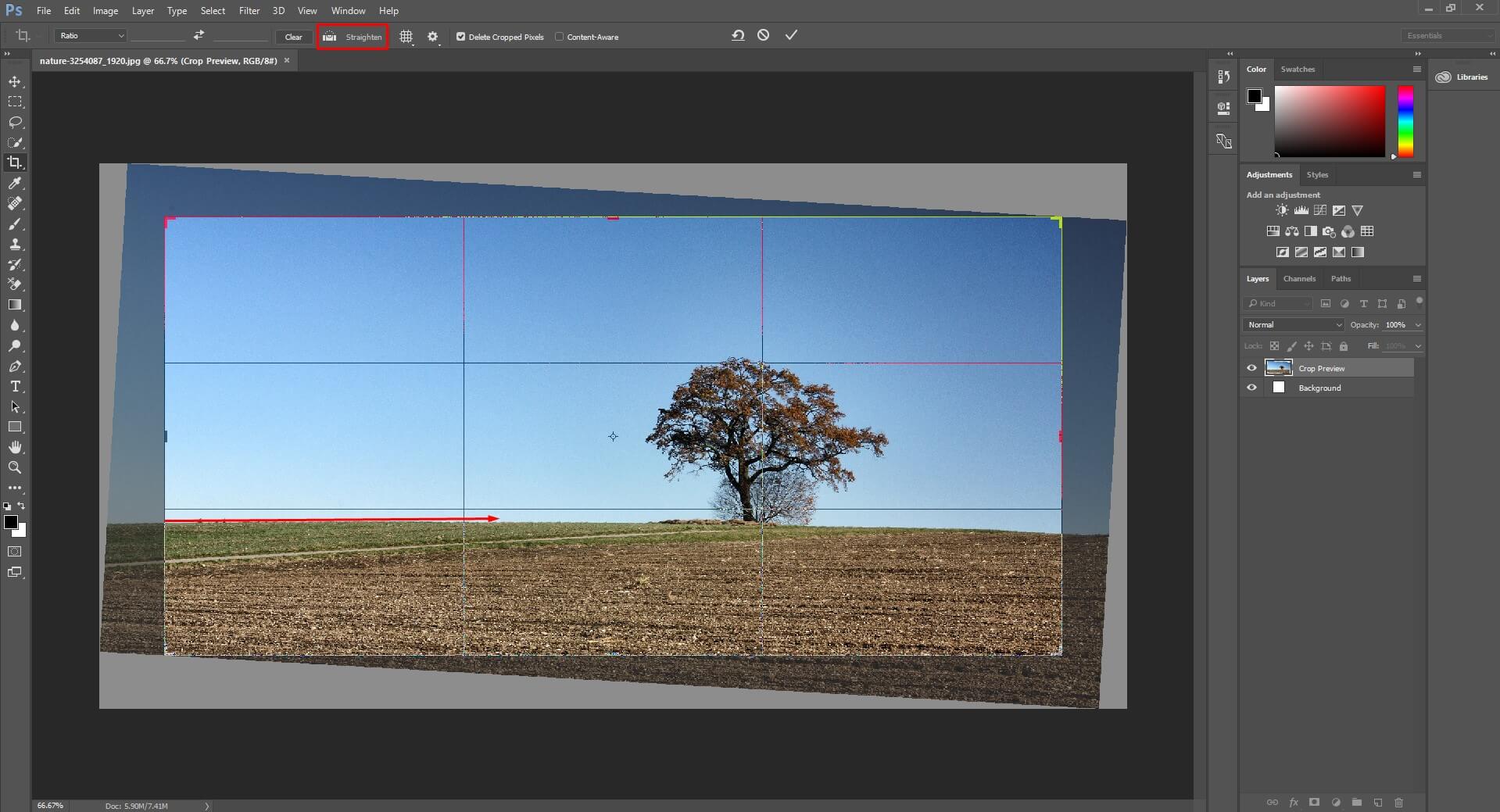
Task: Select the Zoom tool
Action: click(x=15, y=467)
